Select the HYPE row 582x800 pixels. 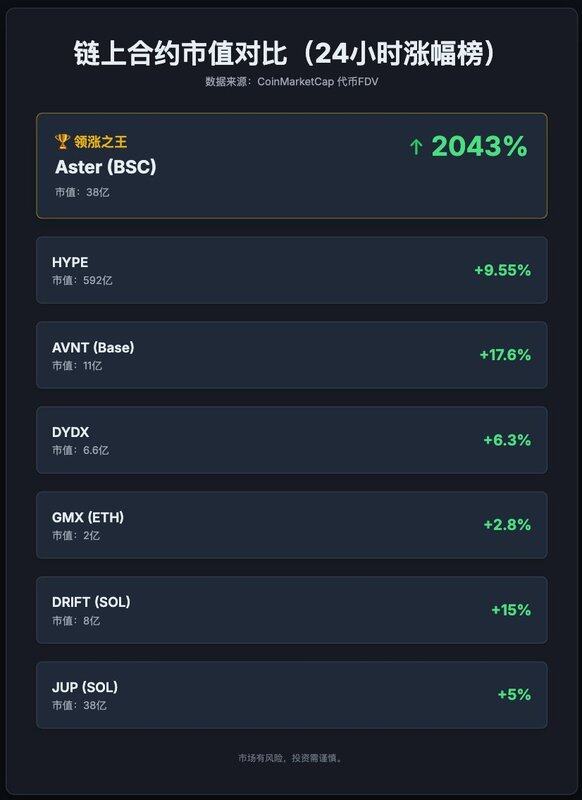[292, 270]
